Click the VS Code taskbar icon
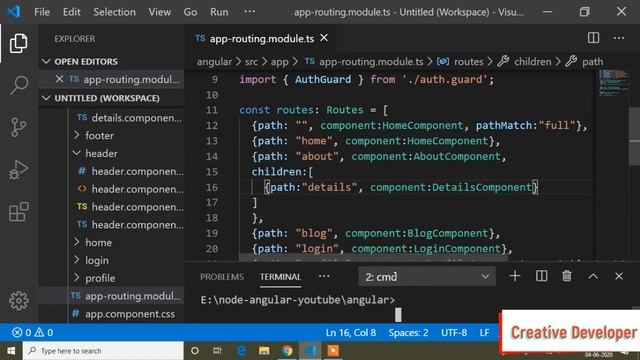Viewport: 640px width, 360px height. click(310, 351)
